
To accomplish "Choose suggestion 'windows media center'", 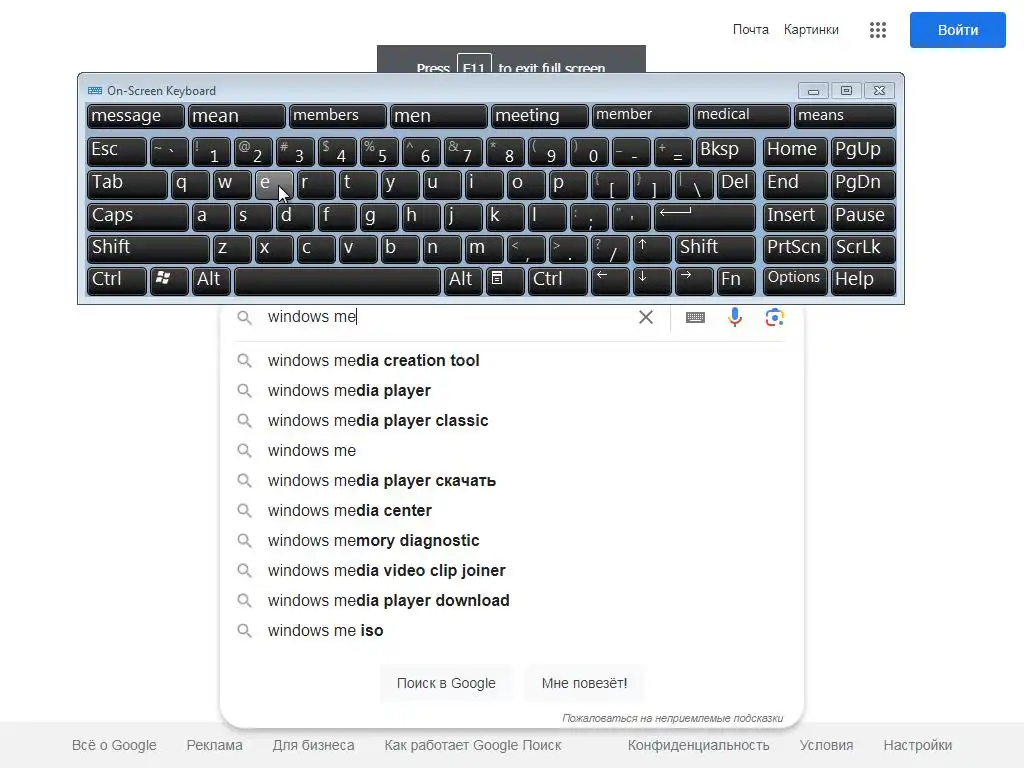I will [511, 511].
